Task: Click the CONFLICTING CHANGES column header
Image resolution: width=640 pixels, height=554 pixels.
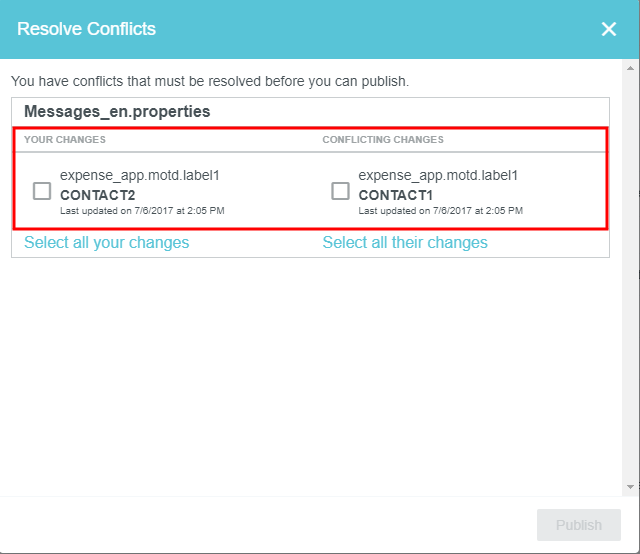Action: pyautogui.click(x=383, y=140)
